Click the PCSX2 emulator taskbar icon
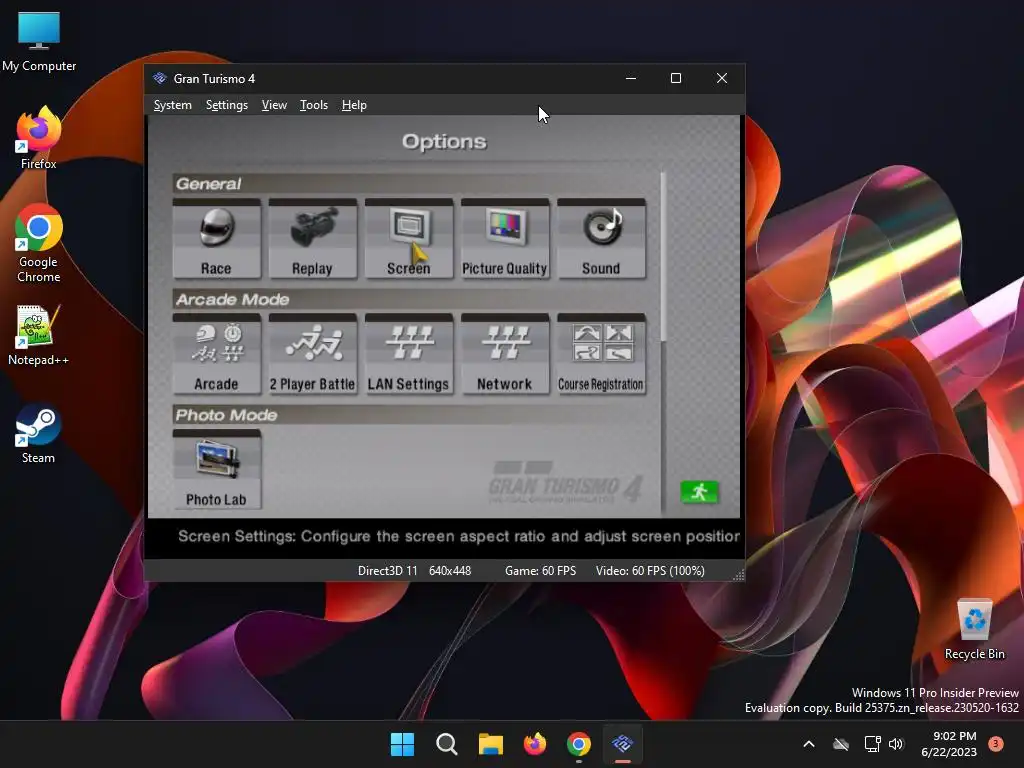 [622, 744]
